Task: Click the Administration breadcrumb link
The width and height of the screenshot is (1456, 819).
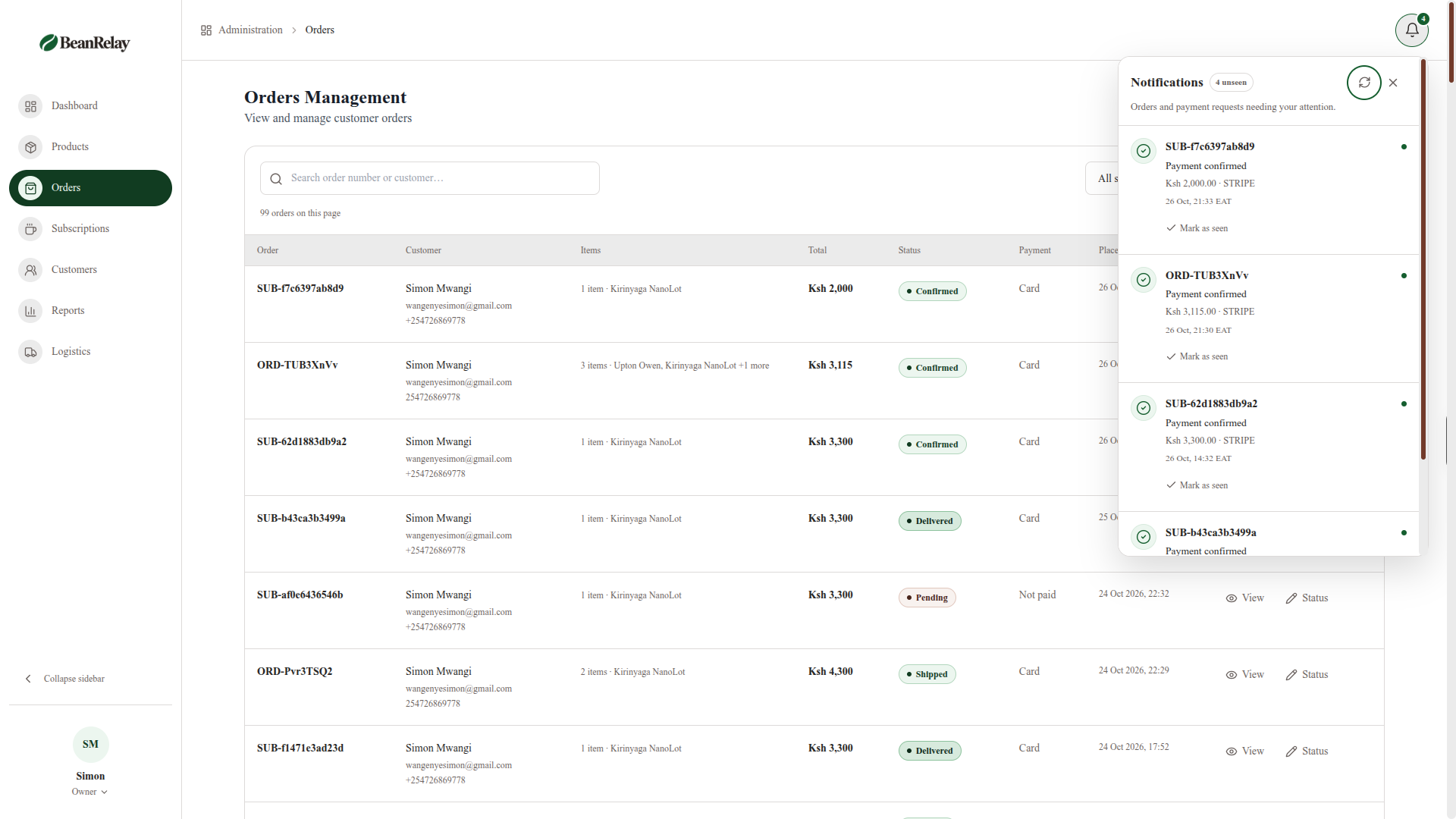Action: [x=250, y=30]
